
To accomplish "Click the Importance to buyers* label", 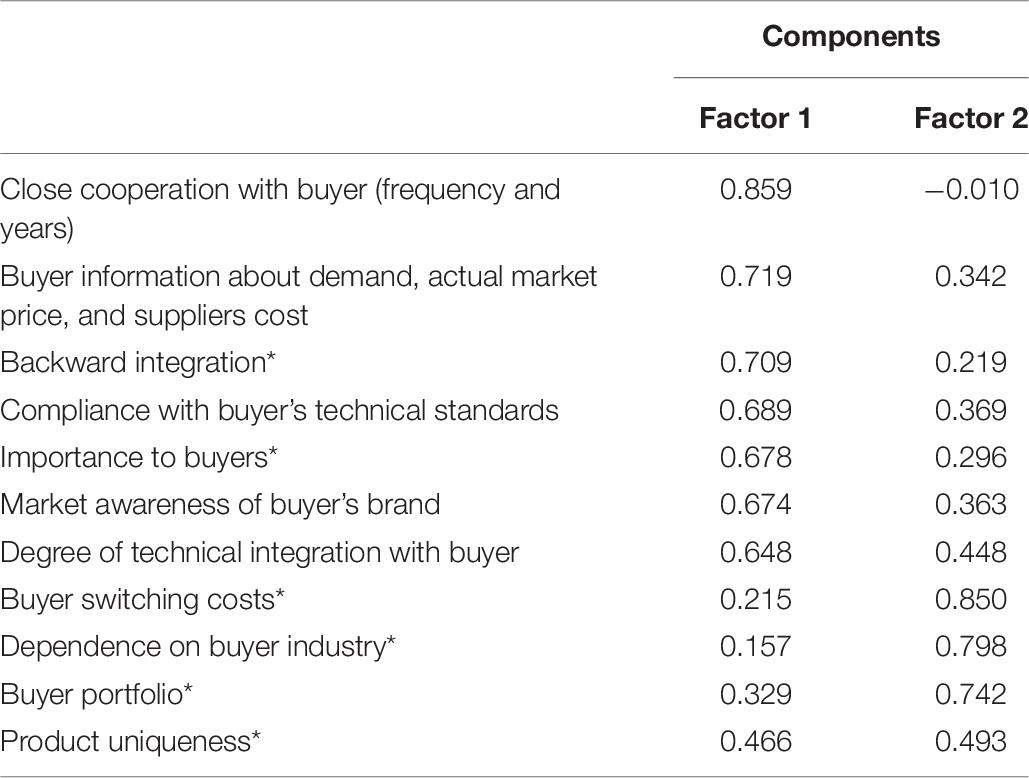I will (139, 458).
